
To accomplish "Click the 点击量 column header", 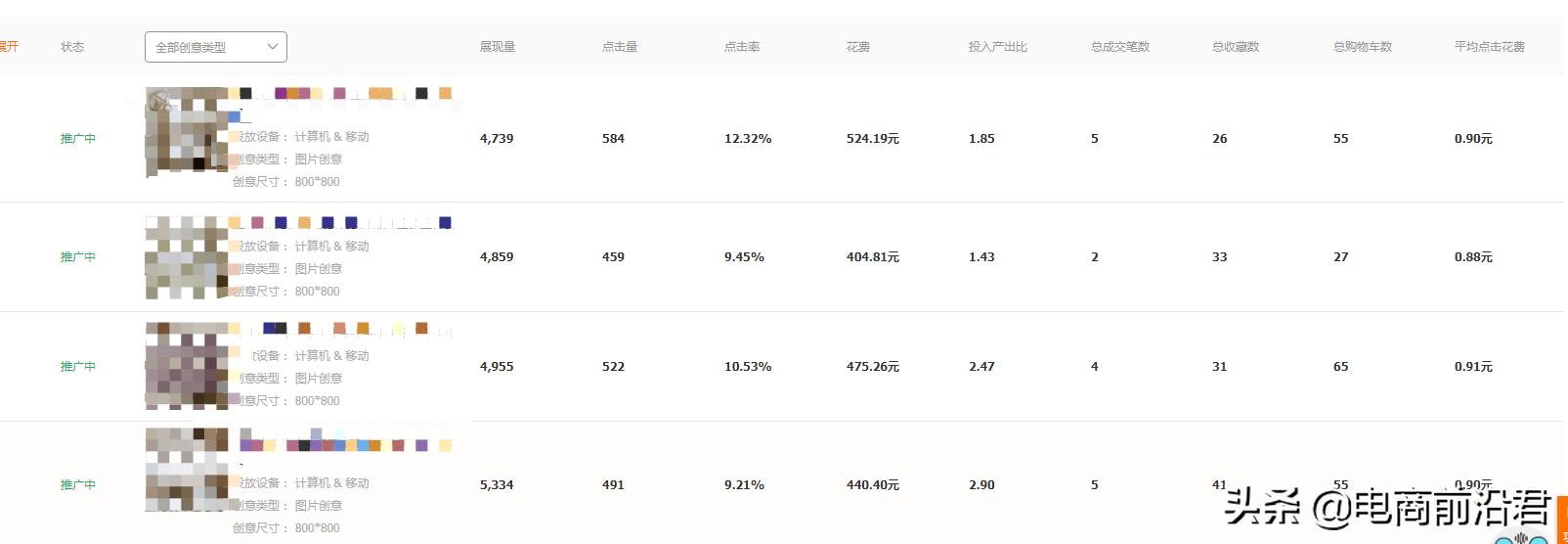I will click(620, 47).
